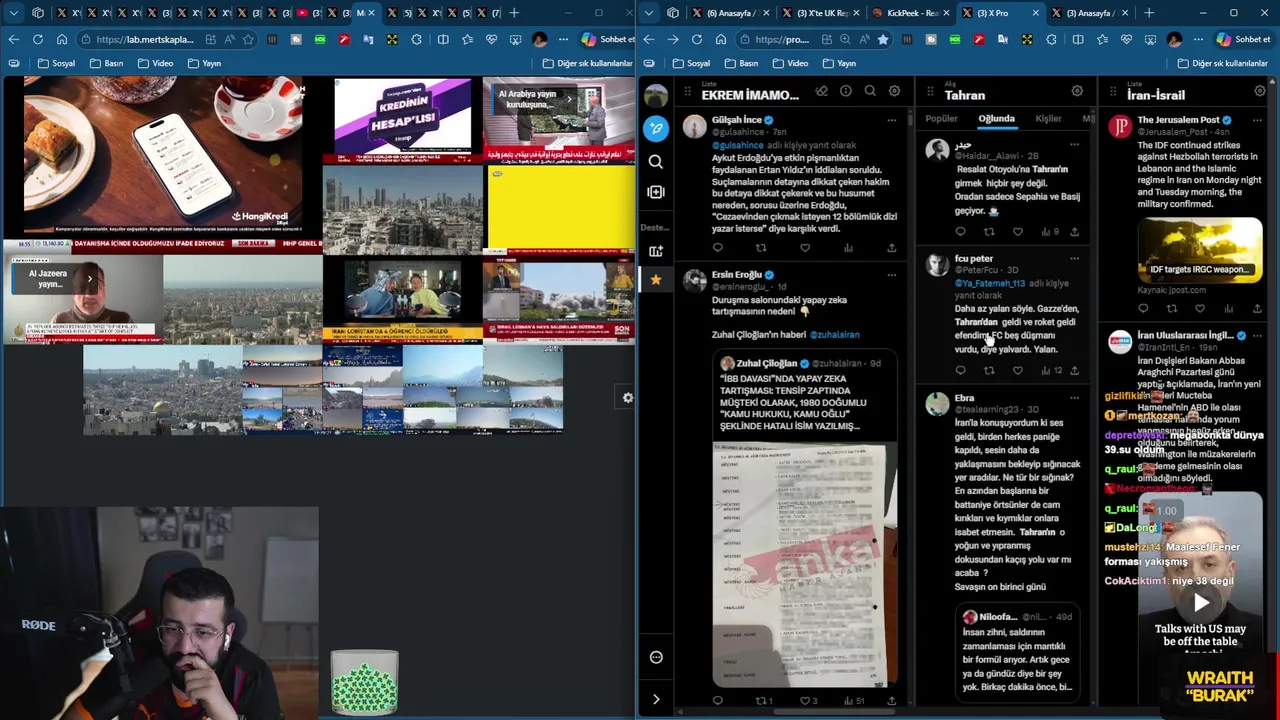The image size is (1280, 720).
Task: Retweet fcu peter's post
Action: pos(989,370)
